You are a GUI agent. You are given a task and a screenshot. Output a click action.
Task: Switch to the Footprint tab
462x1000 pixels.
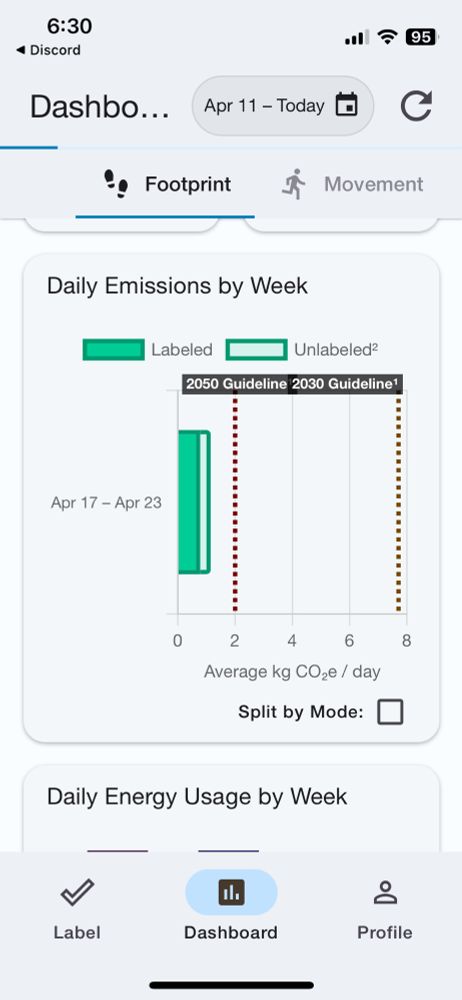tap(167, 184)
